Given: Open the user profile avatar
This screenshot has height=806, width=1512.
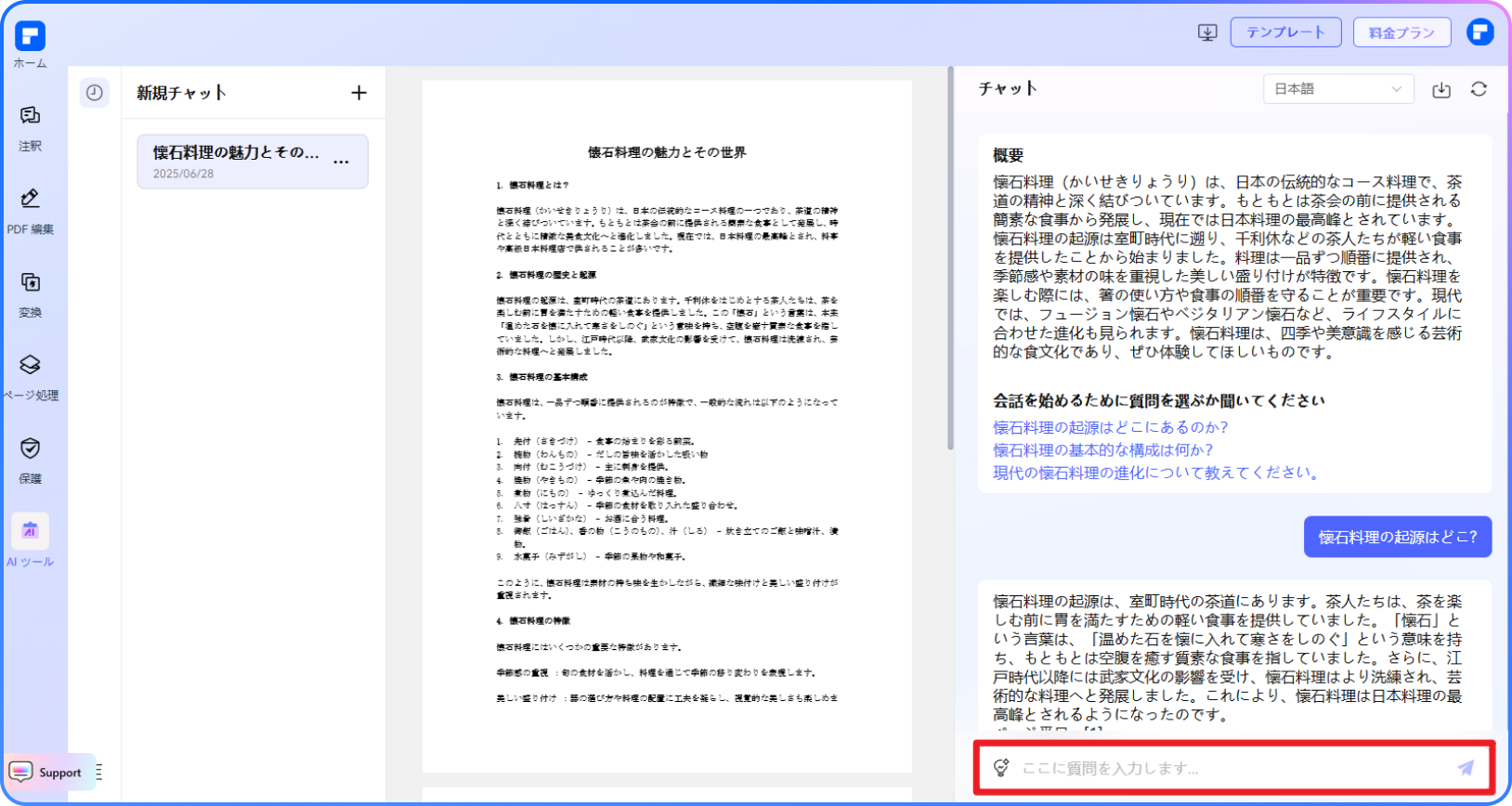Looking at the screenshot, I should tap(1479, 32).
